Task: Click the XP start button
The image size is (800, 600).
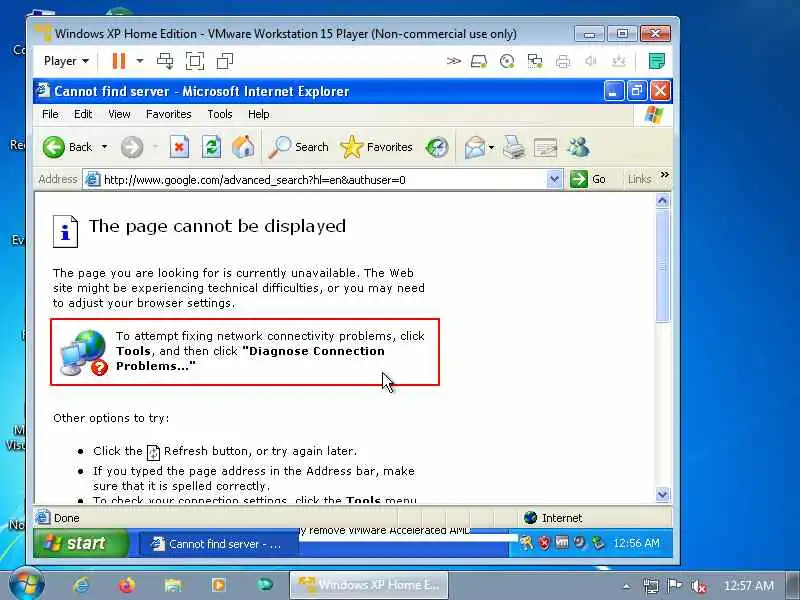Action: [x=82, y=543]
